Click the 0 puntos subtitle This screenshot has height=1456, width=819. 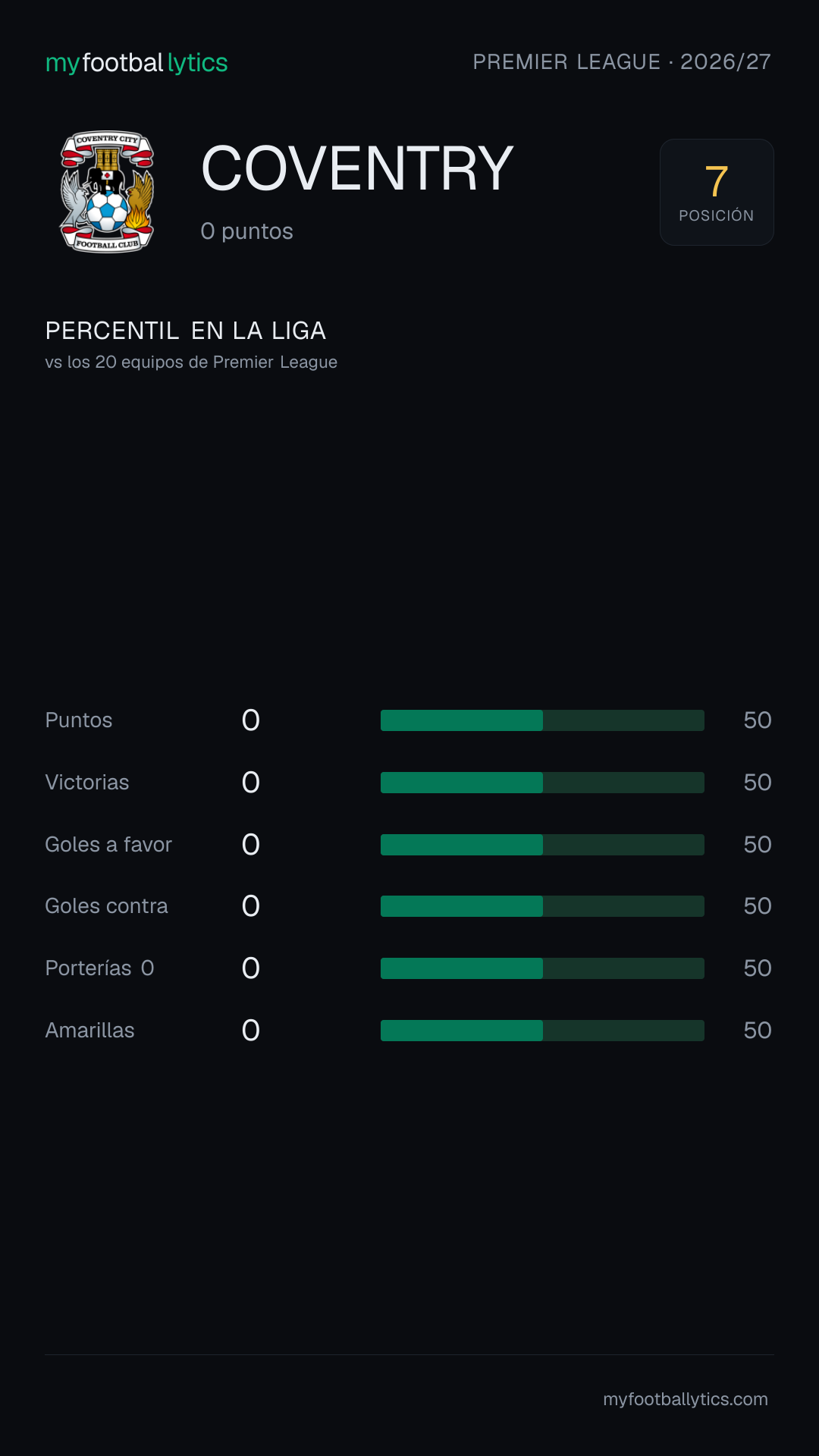pos(246,231)
